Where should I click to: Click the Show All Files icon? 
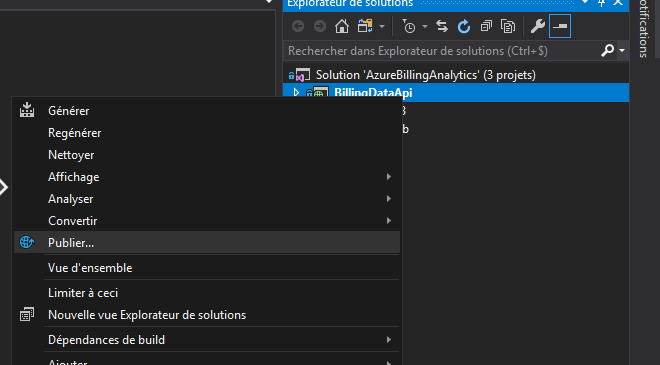click(508, 26)
